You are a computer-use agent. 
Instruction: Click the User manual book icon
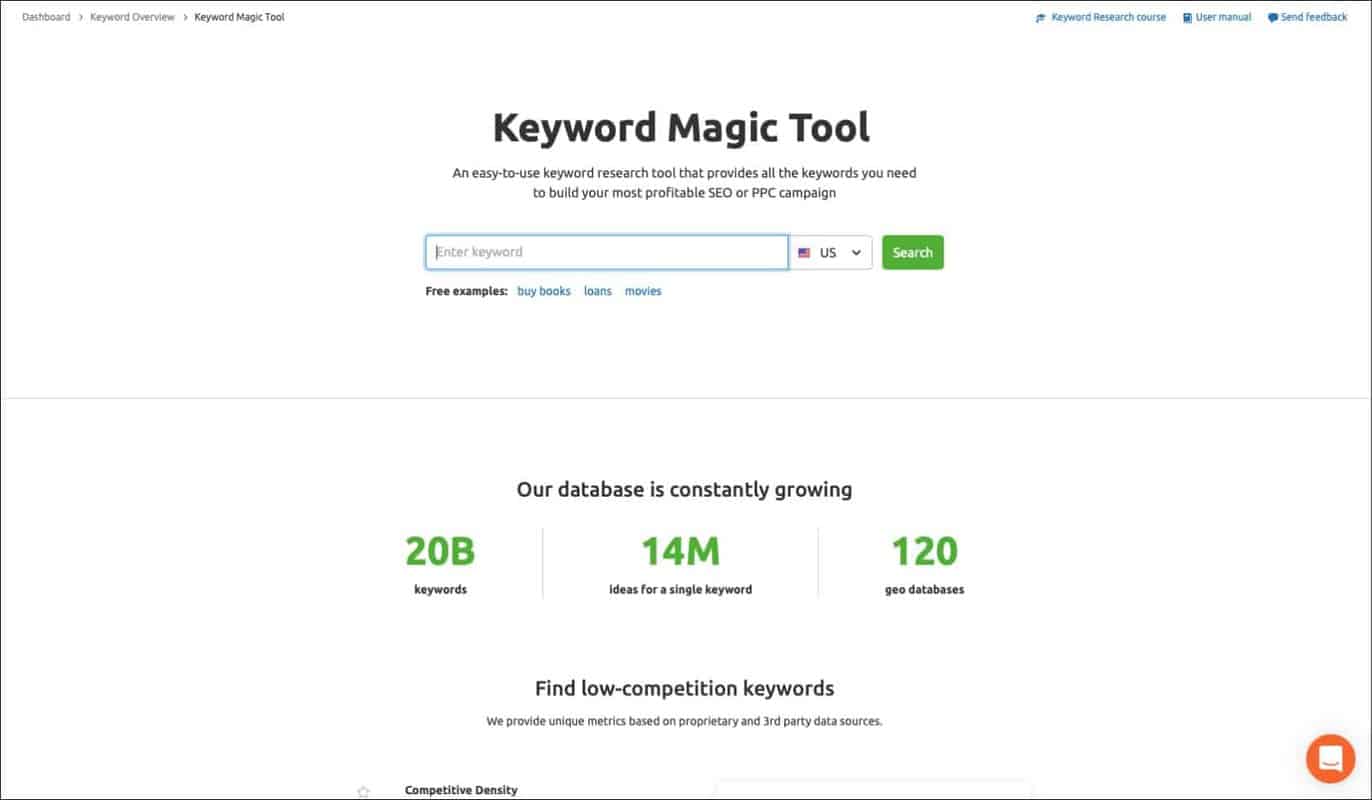click(1187, 18)
